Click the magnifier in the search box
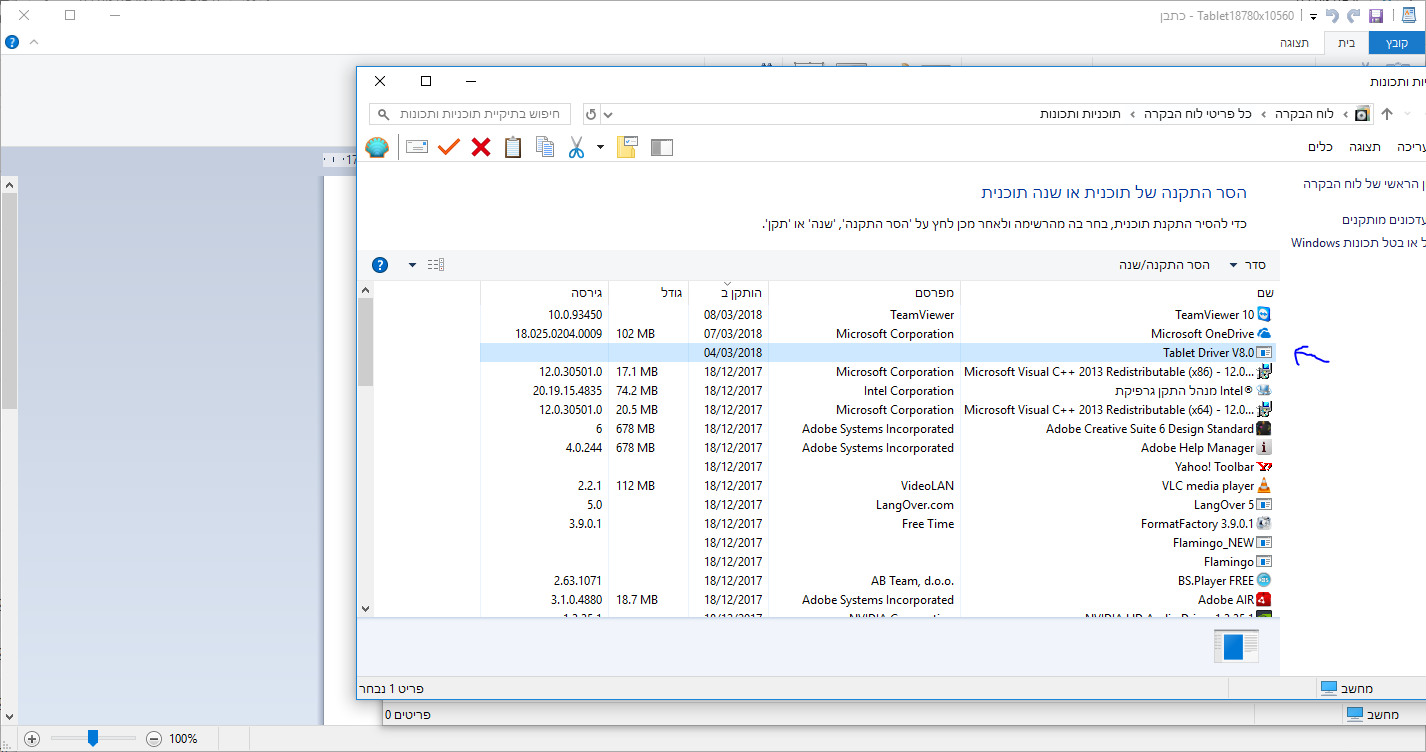The height and width of the screenshot is (752, 1426). point(384,114)
